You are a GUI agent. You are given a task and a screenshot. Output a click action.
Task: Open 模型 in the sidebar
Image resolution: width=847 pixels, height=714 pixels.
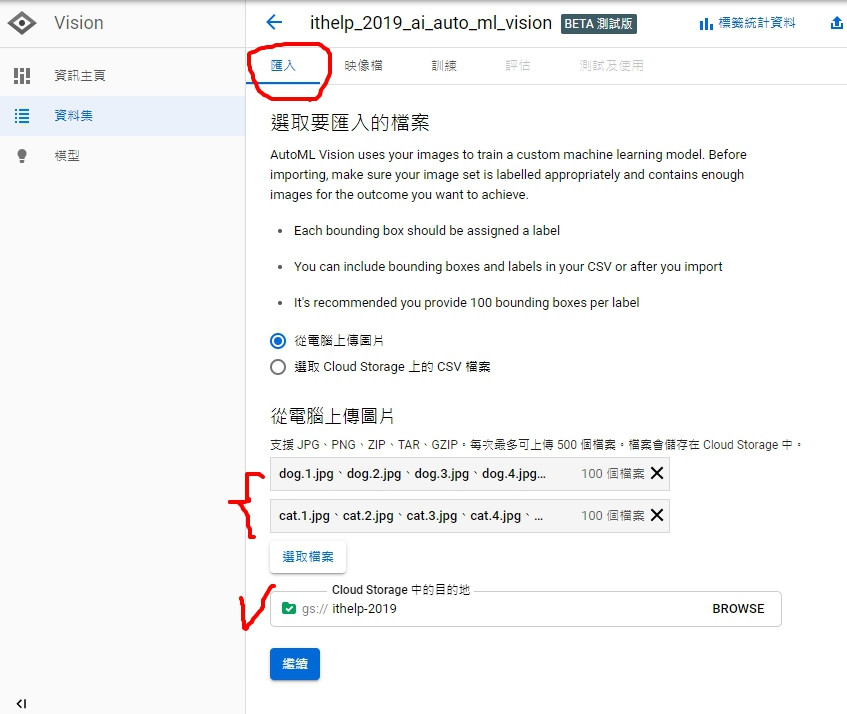(67, 156)
